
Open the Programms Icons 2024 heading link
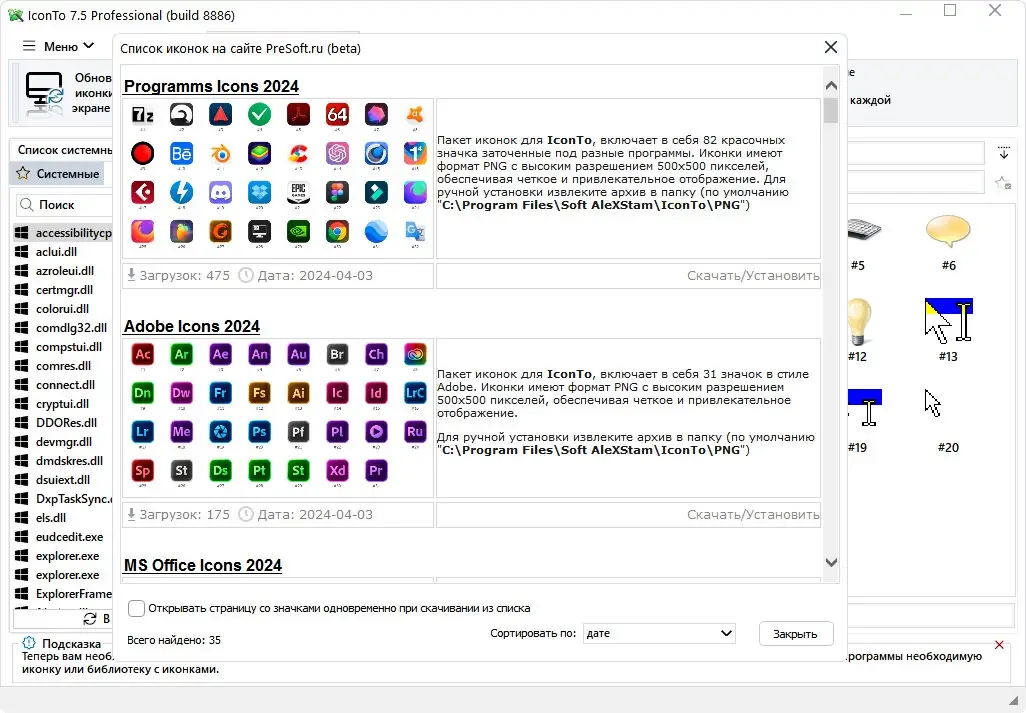tap(211, 86)
